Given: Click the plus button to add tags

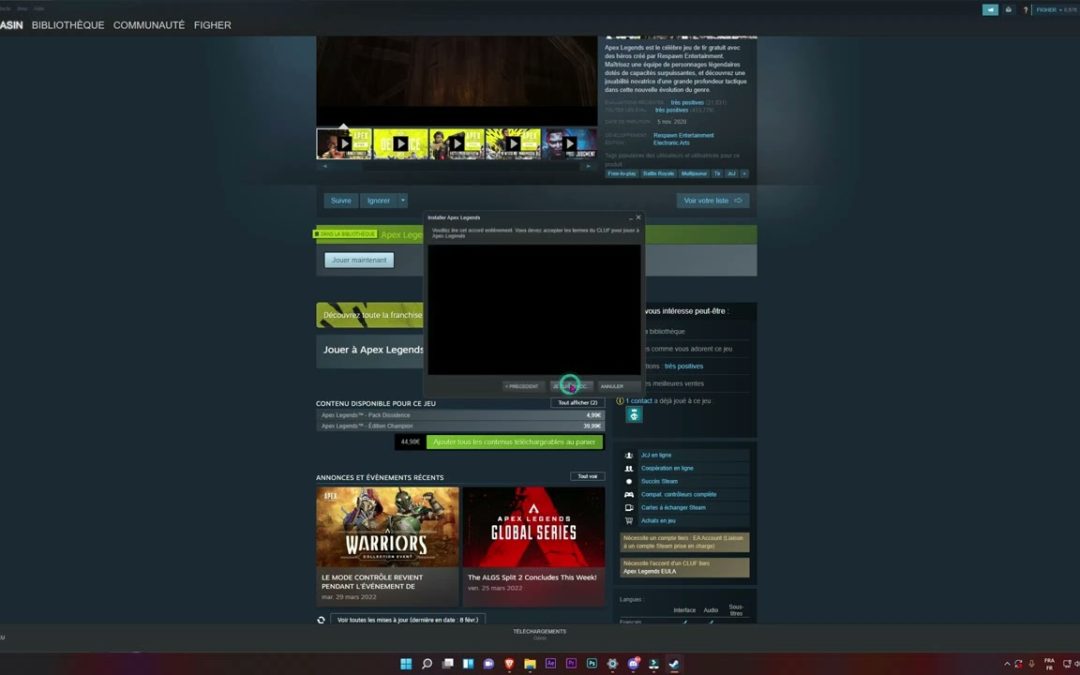Looking at the screenshot, I should tap(744, 174).
